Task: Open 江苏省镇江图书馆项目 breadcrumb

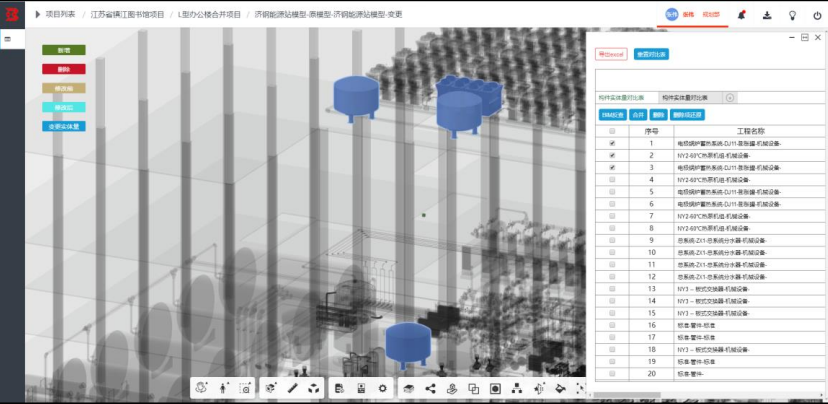Action: tap(127, 14)
